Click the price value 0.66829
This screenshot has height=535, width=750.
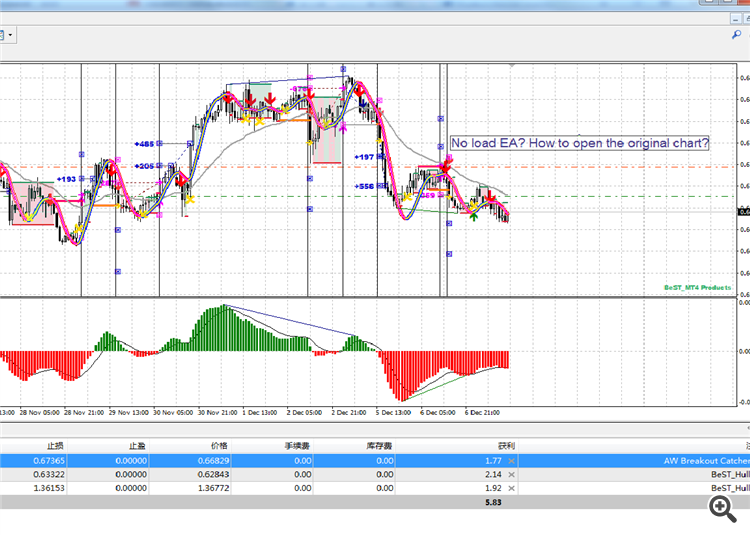click(x=213, y=461)
